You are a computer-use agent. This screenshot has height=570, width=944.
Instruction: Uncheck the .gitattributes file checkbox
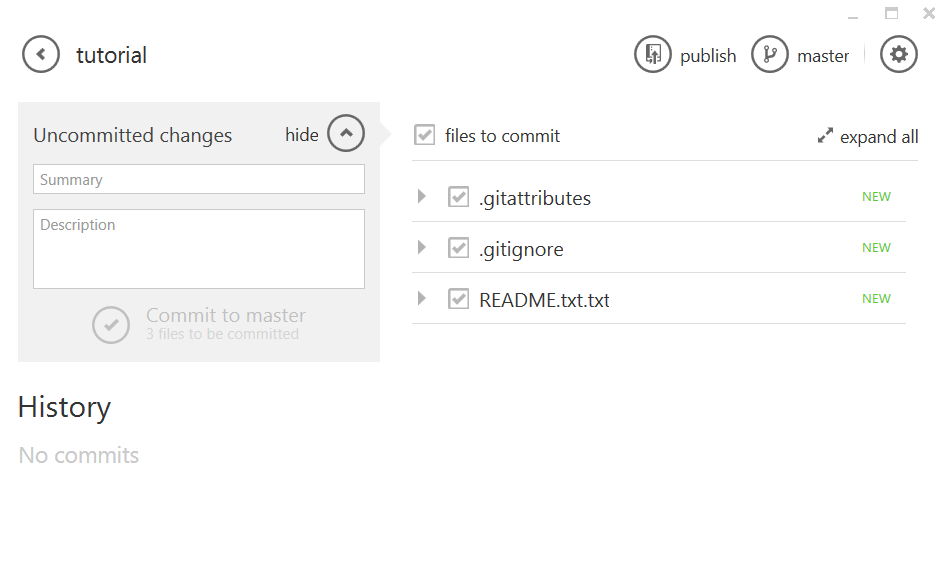point(459,197)
